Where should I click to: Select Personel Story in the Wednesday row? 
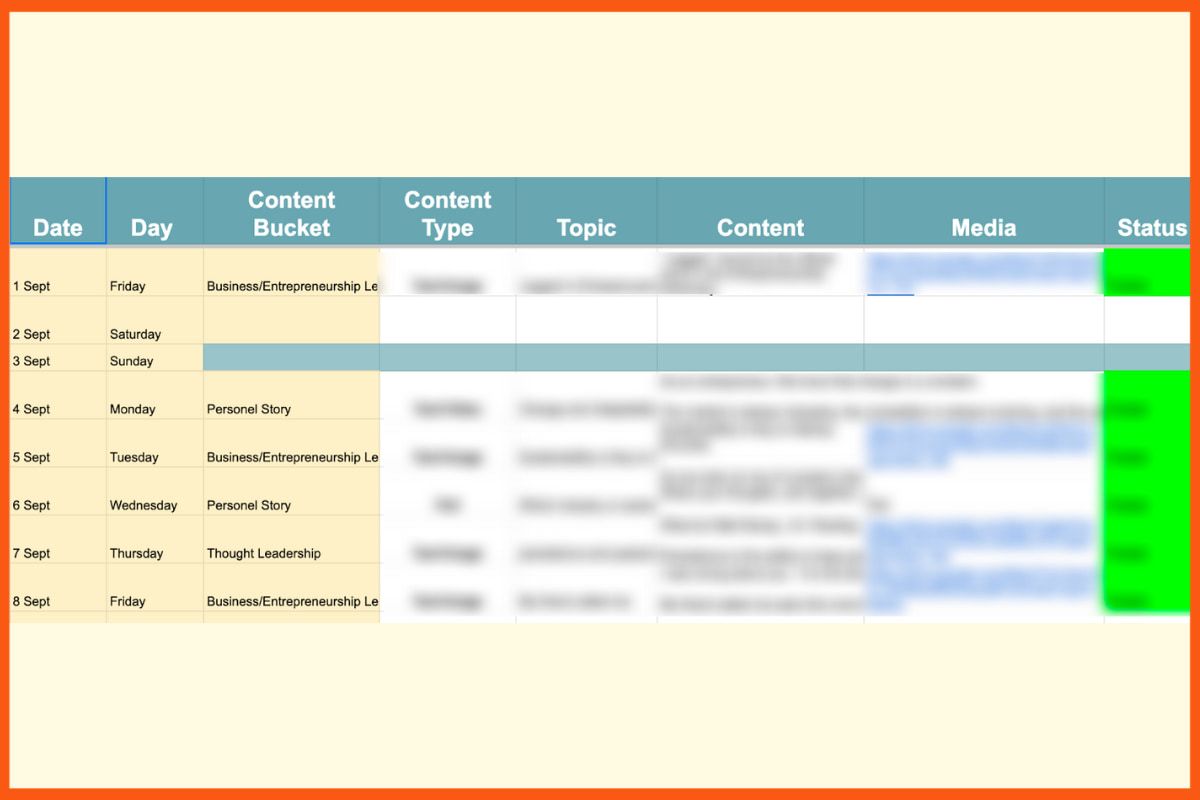click(x=292, y=491)
